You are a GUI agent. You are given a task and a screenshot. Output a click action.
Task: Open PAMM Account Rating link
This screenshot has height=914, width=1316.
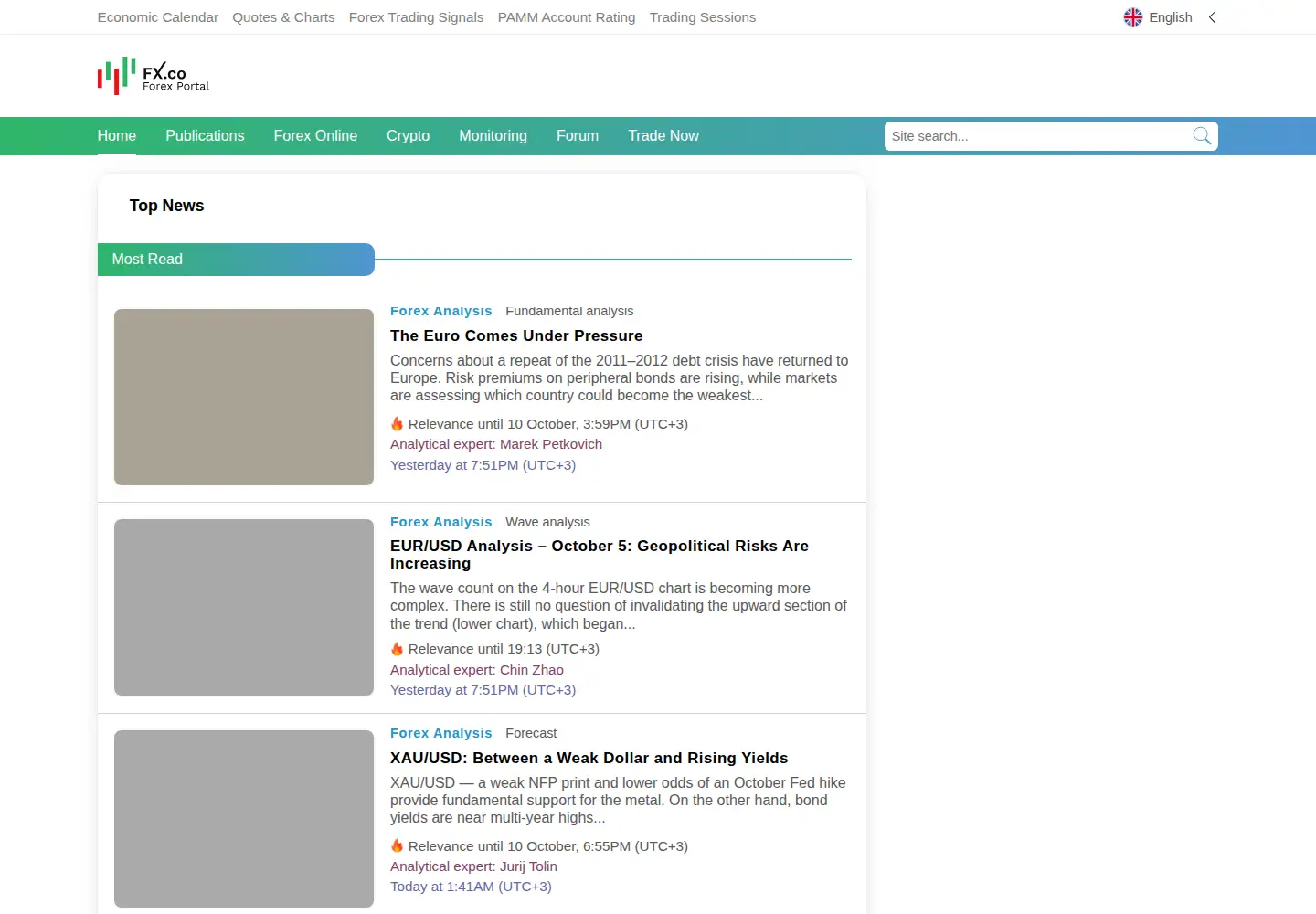pyautogui.click(x=567, y=17)
